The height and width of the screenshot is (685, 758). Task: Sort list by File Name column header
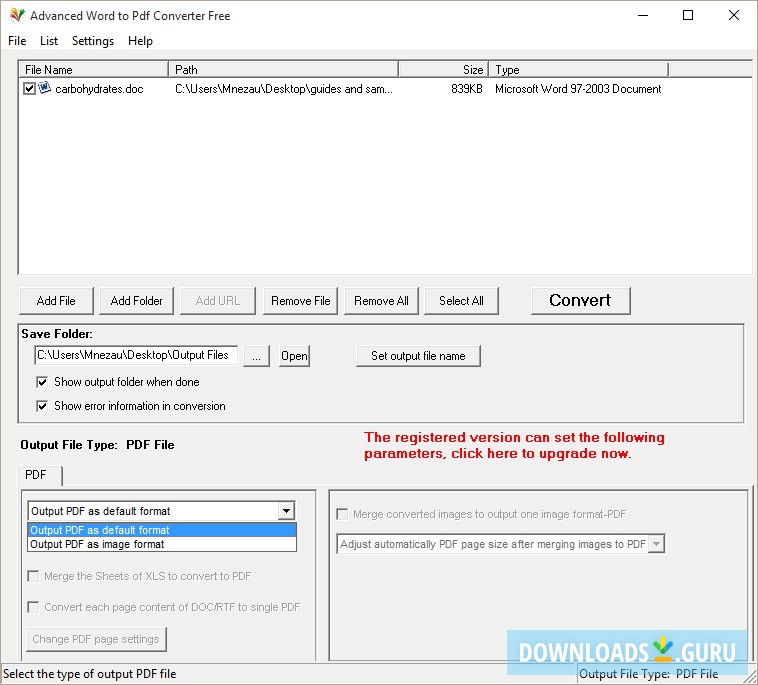coord(94,70)
